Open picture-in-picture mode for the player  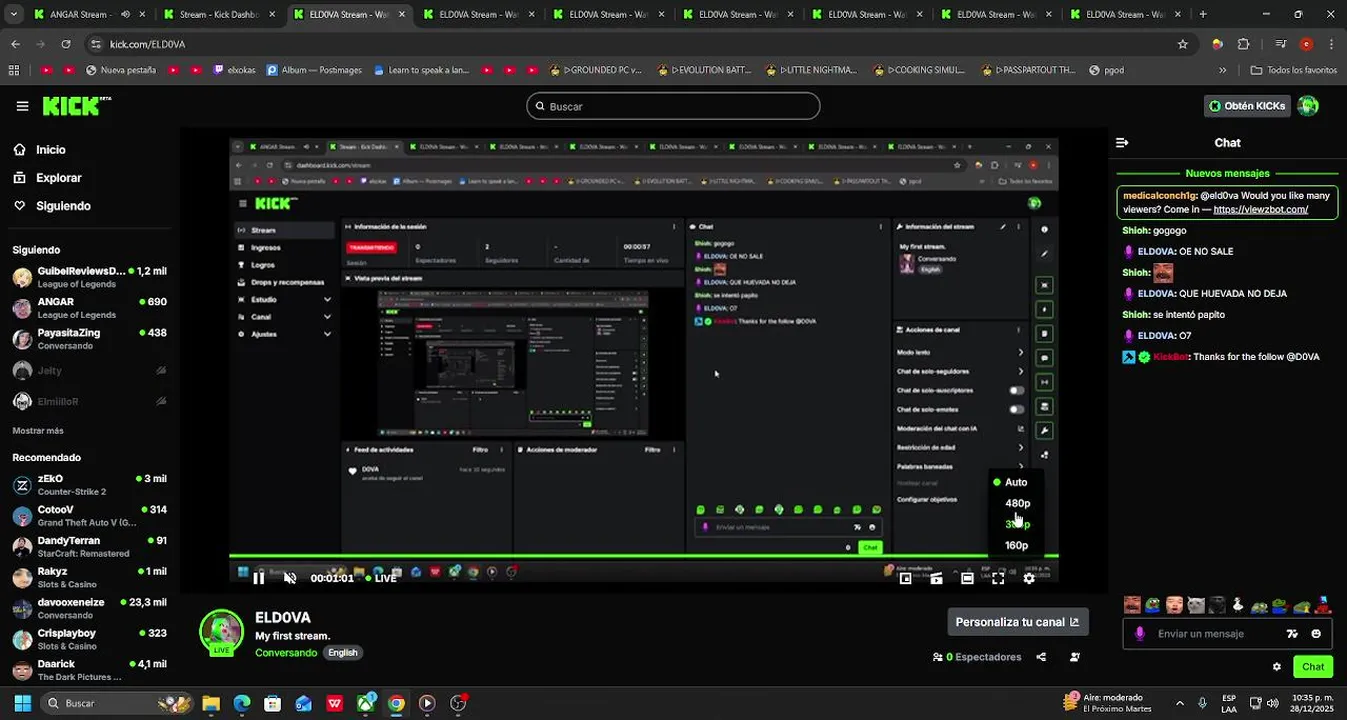pos(906,578)
